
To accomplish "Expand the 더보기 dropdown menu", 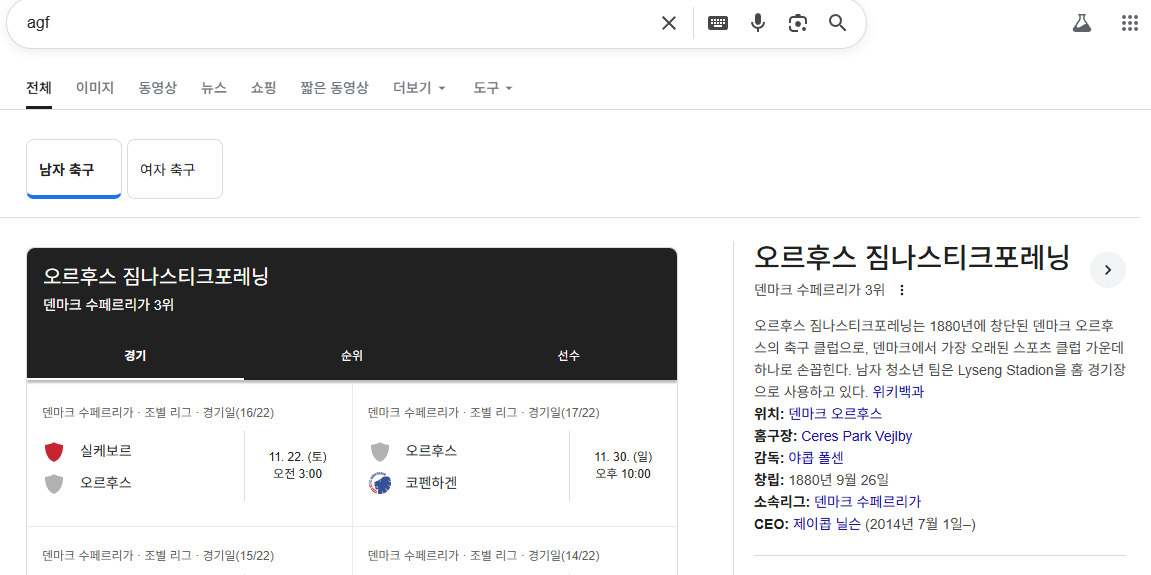I will [x=419, y=88].
